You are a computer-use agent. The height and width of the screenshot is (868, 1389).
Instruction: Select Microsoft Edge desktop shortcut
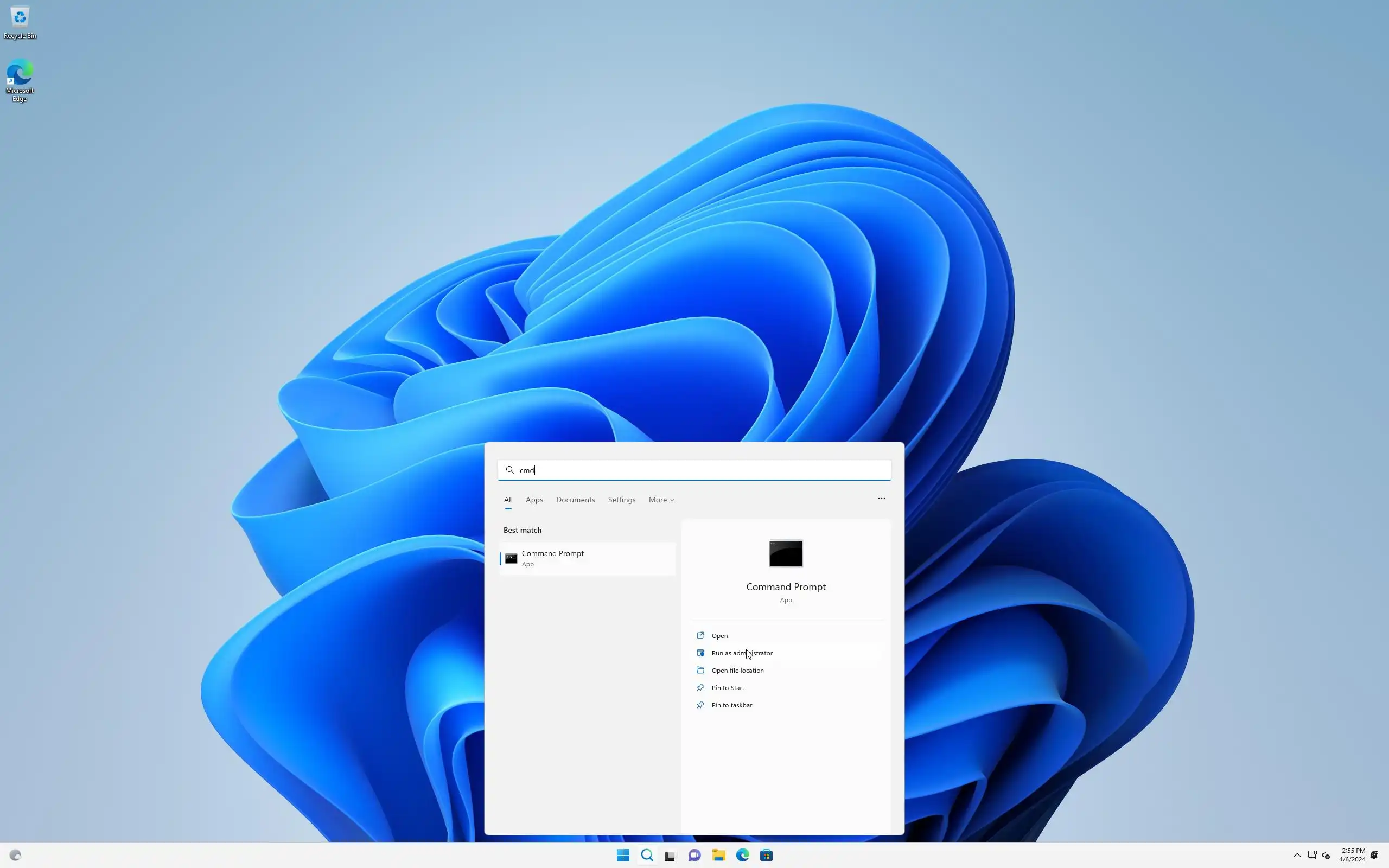pyautogui.click(x=20, y=79)
